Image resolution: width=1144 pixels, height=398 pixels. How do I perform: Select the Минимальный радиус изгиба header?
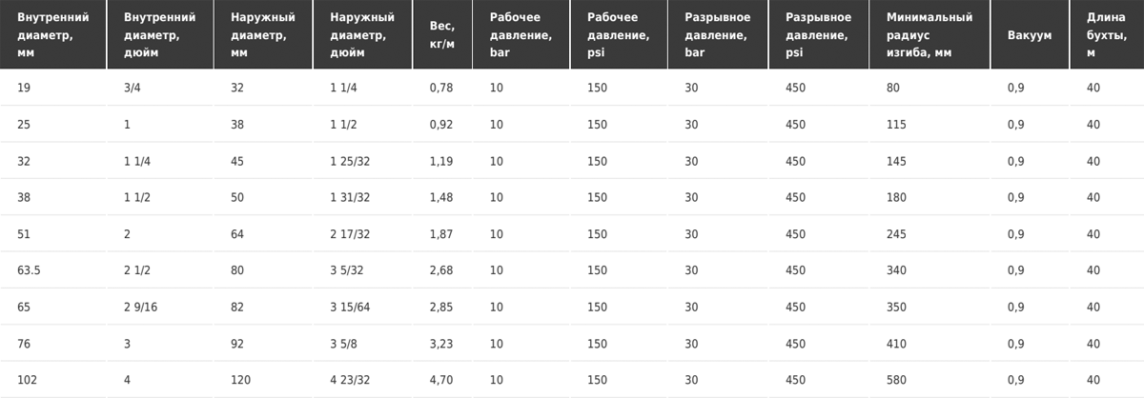(x=930, y=35)
